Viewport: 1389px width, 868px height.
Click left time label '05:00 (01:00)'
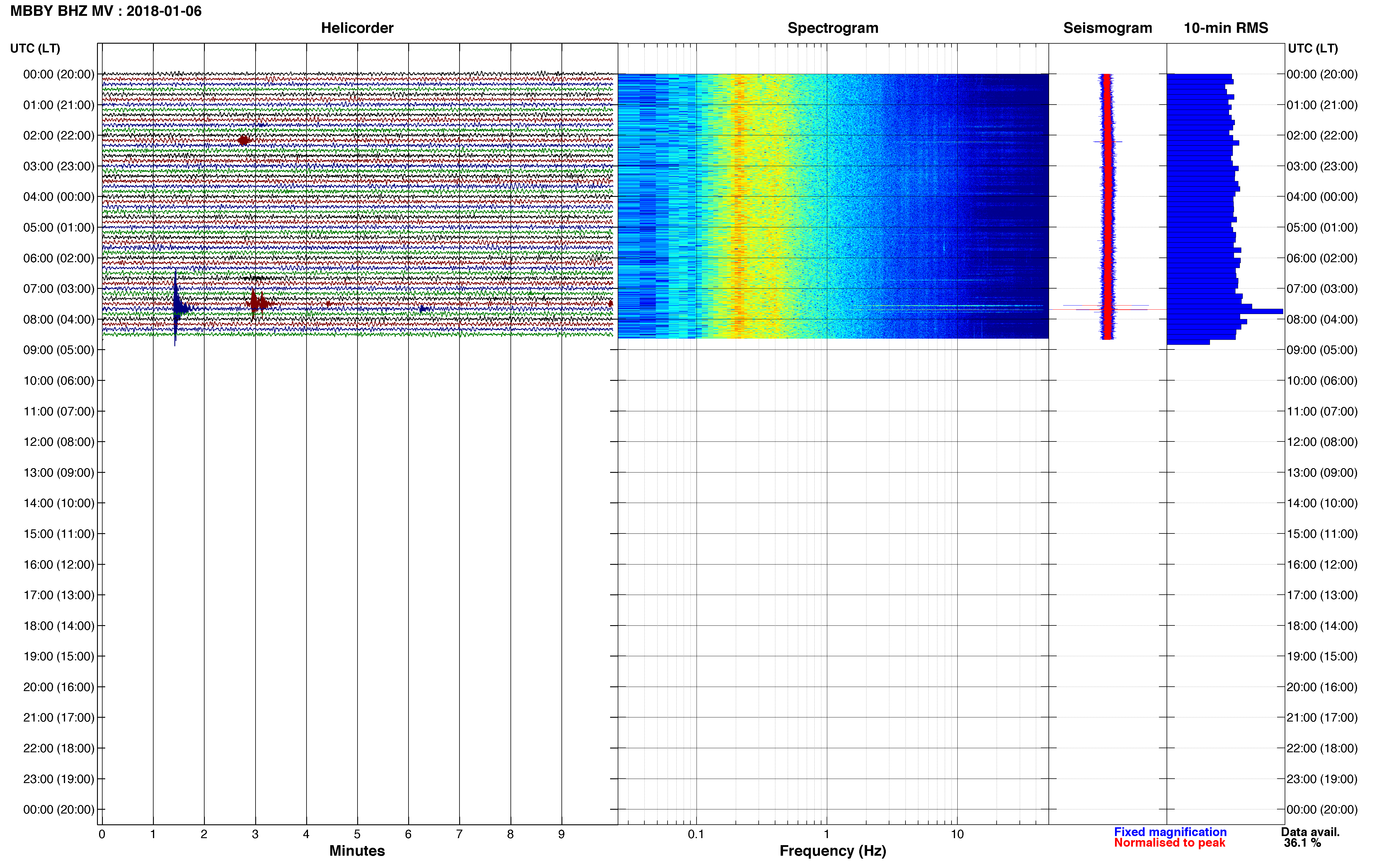click(x=59, y=227)
